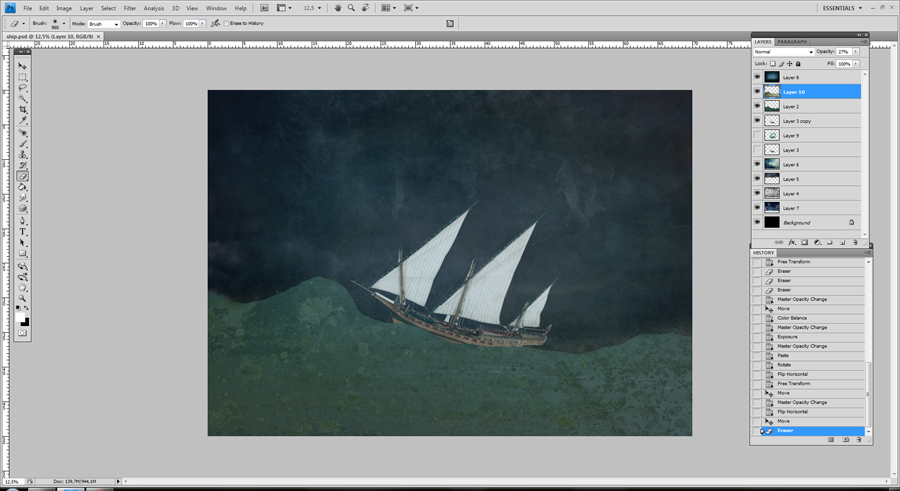The image size is (900, 491).
Task: Create a new snapshot in the History panel
Action: click(x=845, y=440)
